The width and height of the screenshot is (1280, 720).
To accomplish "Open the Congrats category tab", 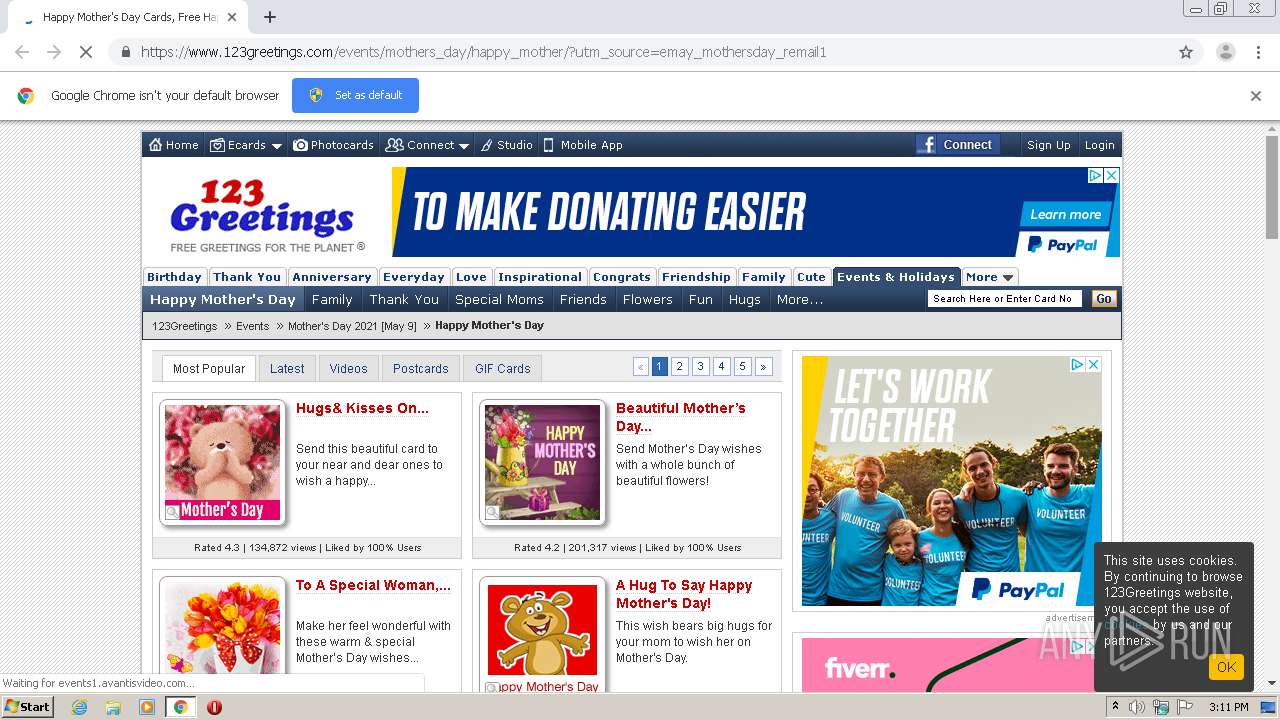I will pos(622,277).
